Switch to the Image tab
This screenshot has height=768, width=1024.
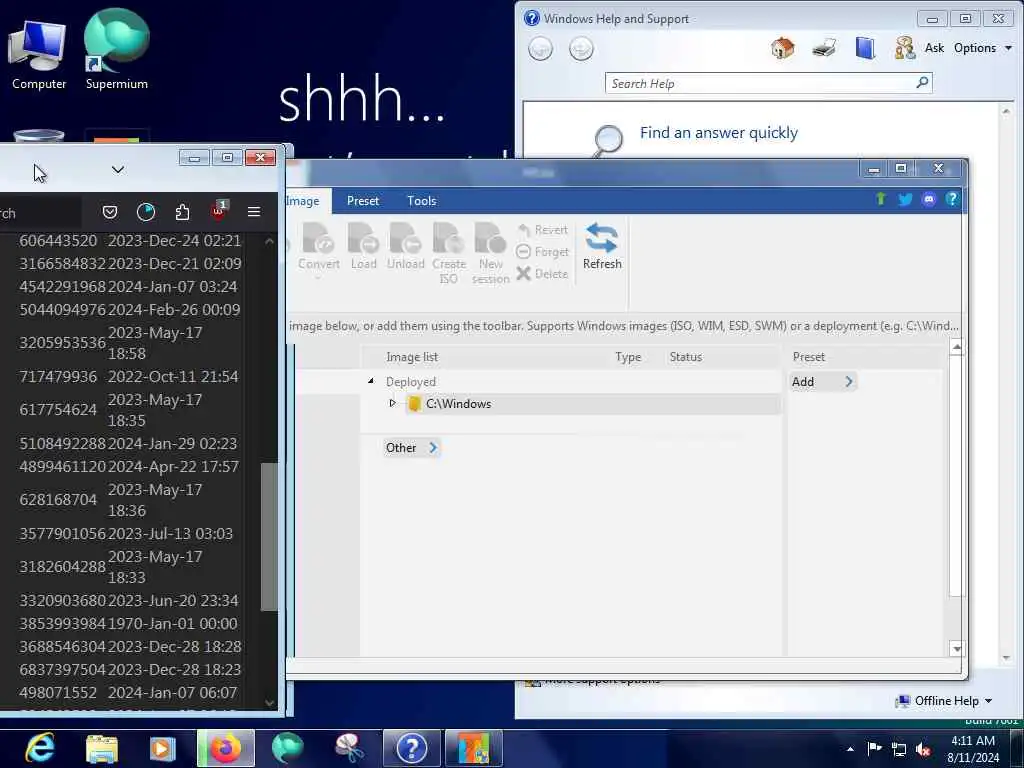point(306,200)
